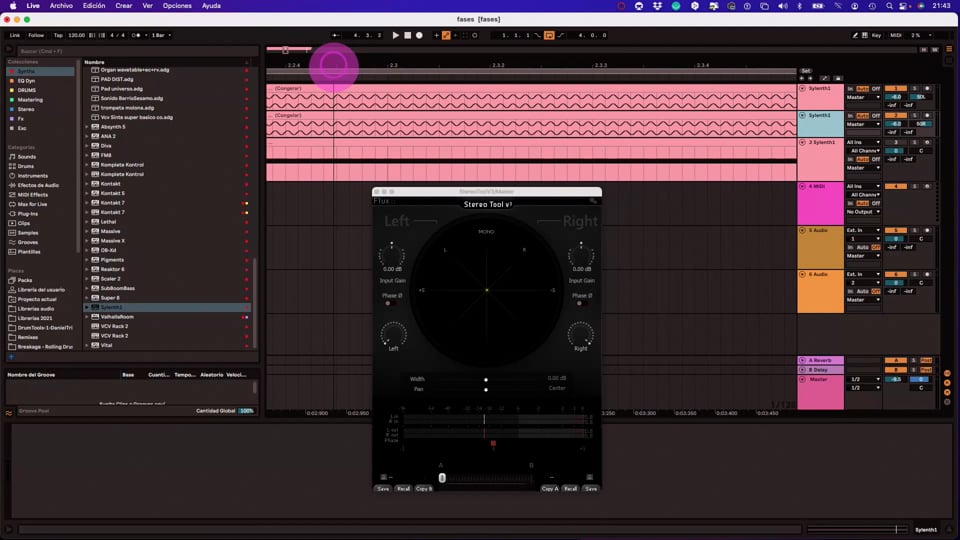Open 4 MIDI No Output dropdown

click(863, 212)
